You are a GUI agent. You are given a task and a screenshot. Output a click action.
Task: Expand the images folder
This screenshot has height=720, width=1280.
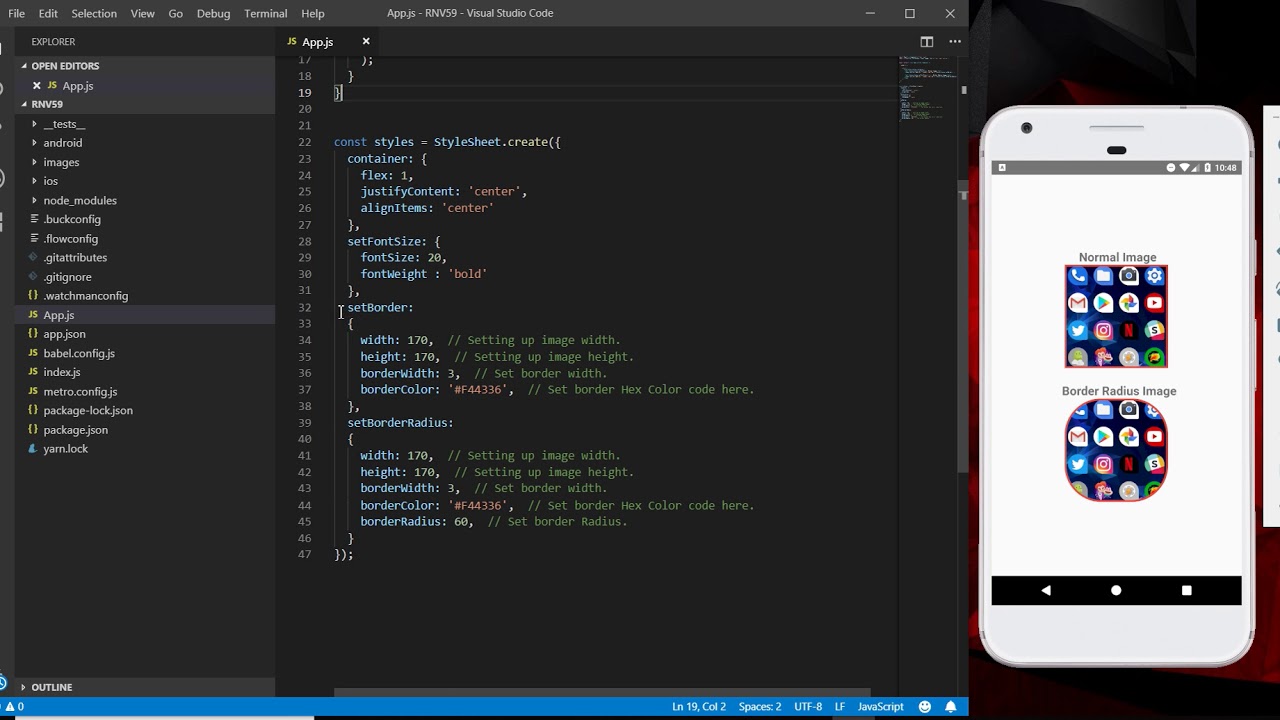61,162
